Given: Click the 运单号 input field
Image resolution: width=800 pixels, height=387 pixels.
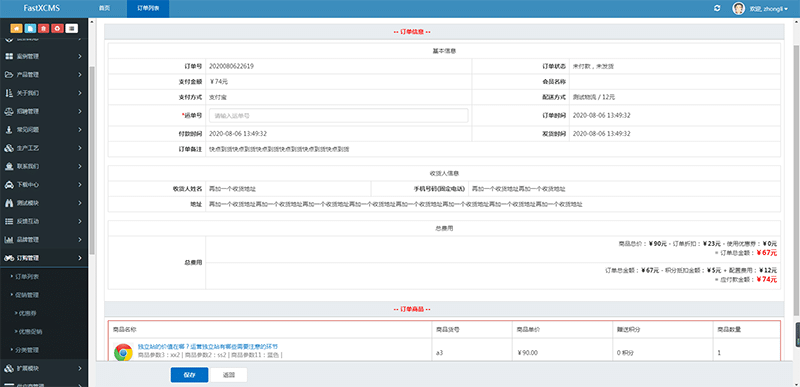Looking at the screenshot, I should [x=338, y=116].
